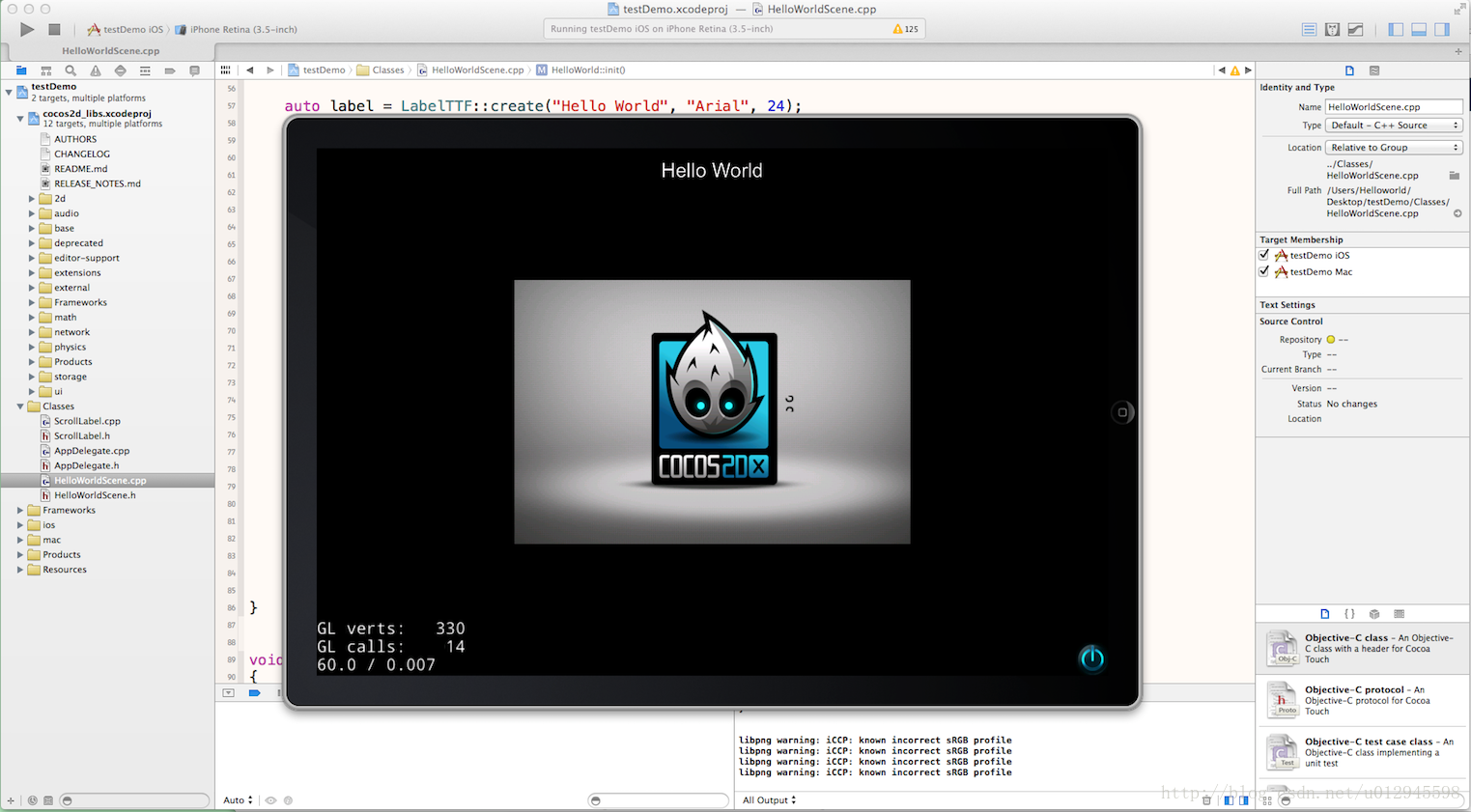The image size is (1471, 812).
Task: Select the testDemo iOS scheme
Action: [126, 30]
